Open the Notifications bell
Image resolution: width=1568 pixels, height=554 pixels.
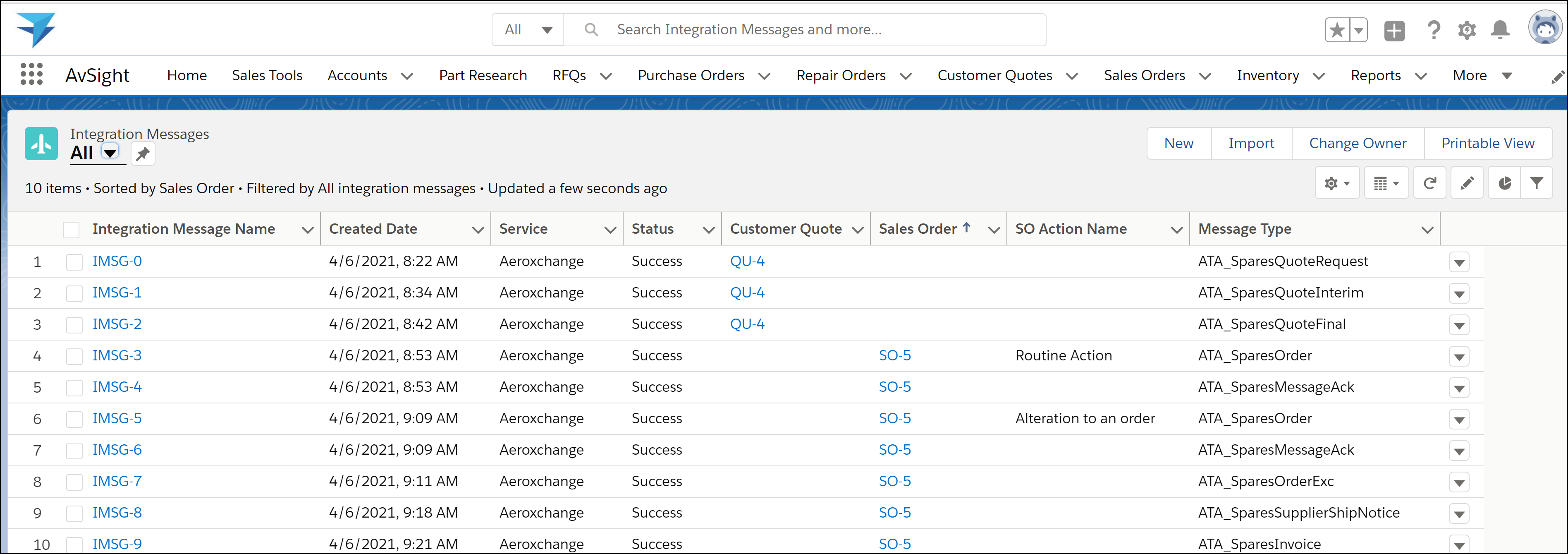point(1500,30)
